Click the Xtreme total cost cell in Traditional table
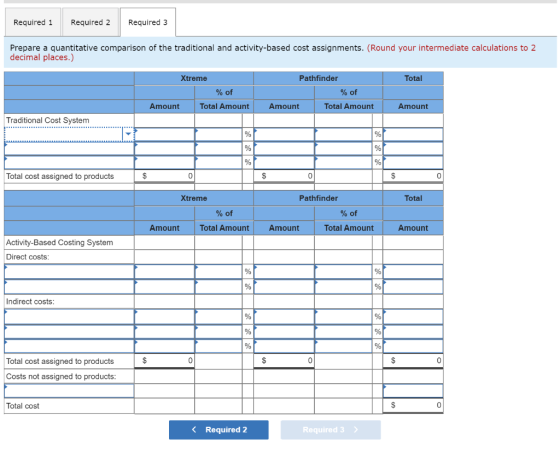Viewport: 560px width, 457px height. [164, 176]
